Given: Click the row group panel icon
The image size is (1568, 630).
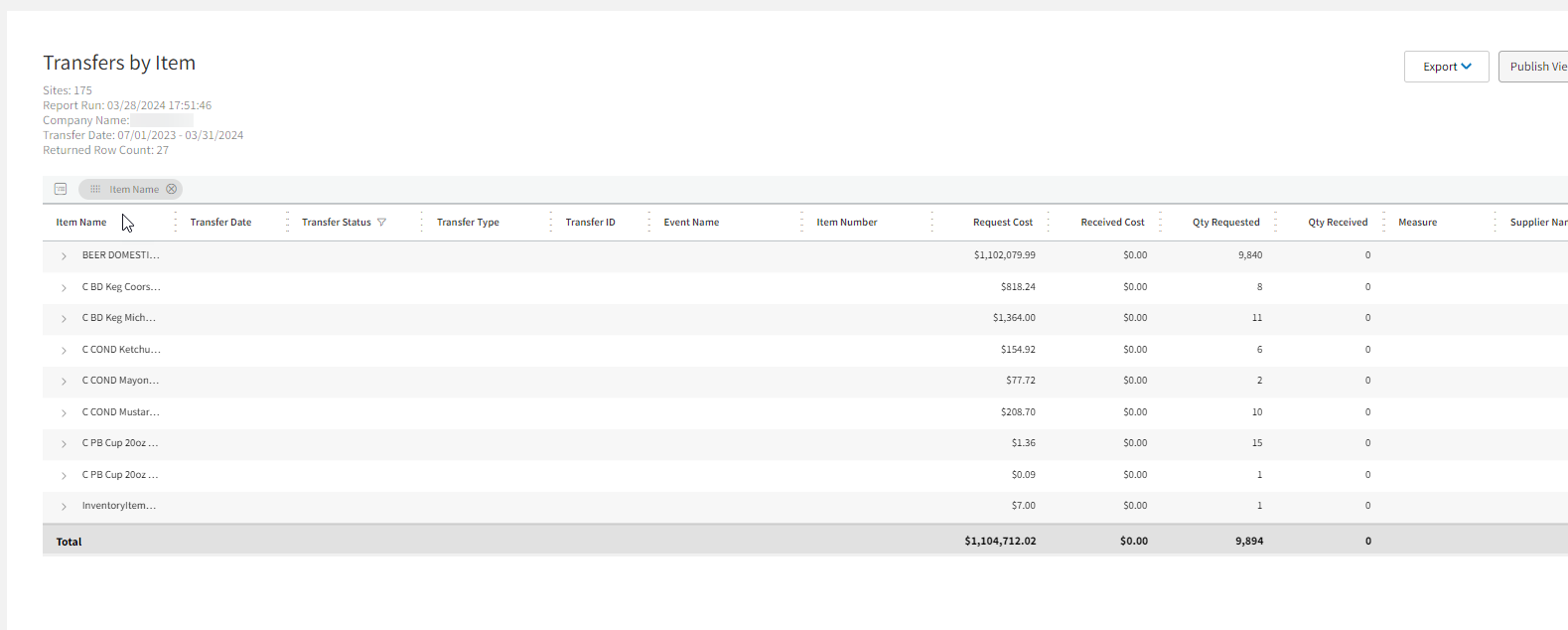Looking at the screenshot, I should click(61, 189).
